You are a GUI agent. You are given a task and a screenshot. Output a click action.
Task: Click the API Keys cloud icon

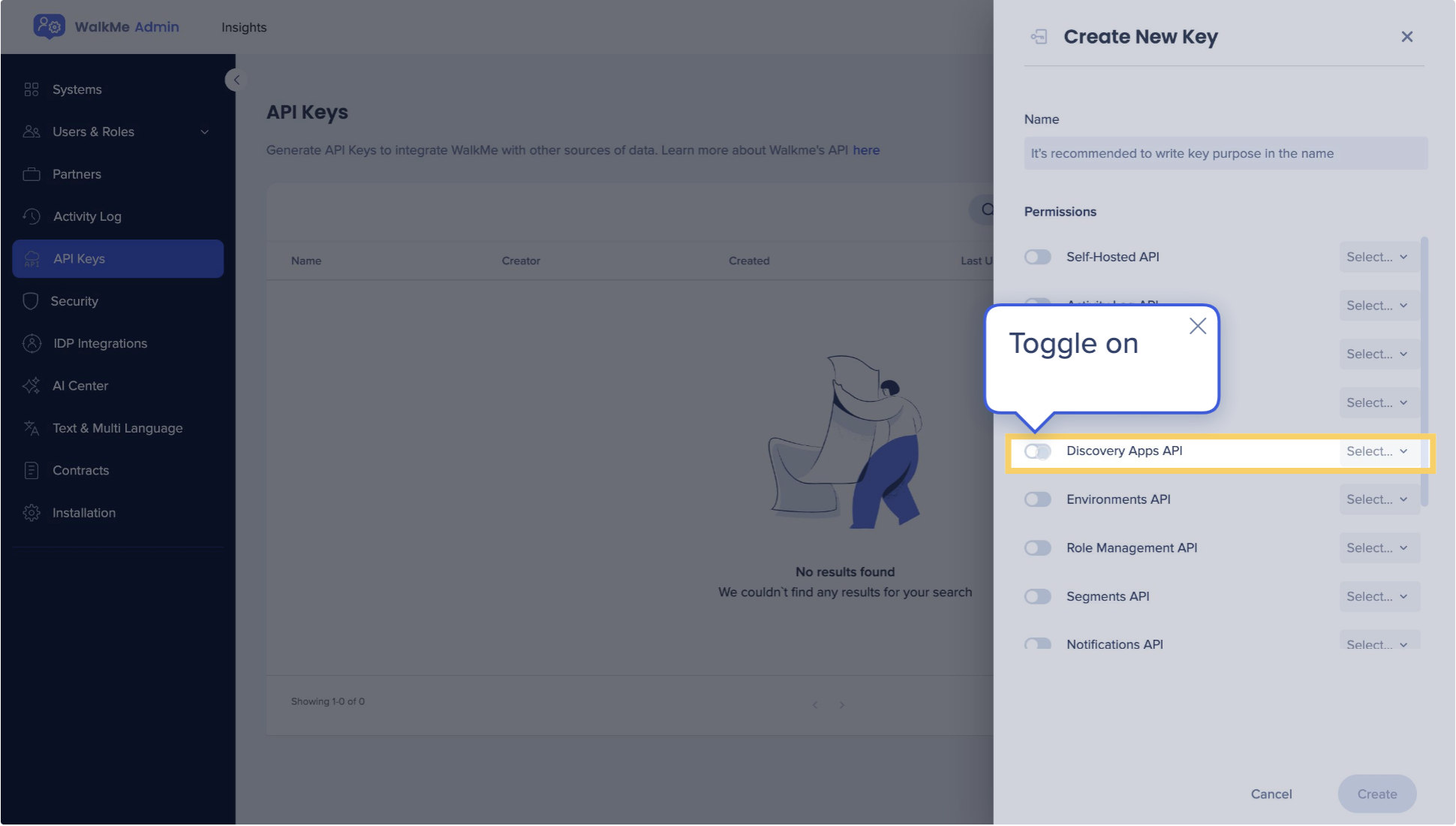coord(32,258)
